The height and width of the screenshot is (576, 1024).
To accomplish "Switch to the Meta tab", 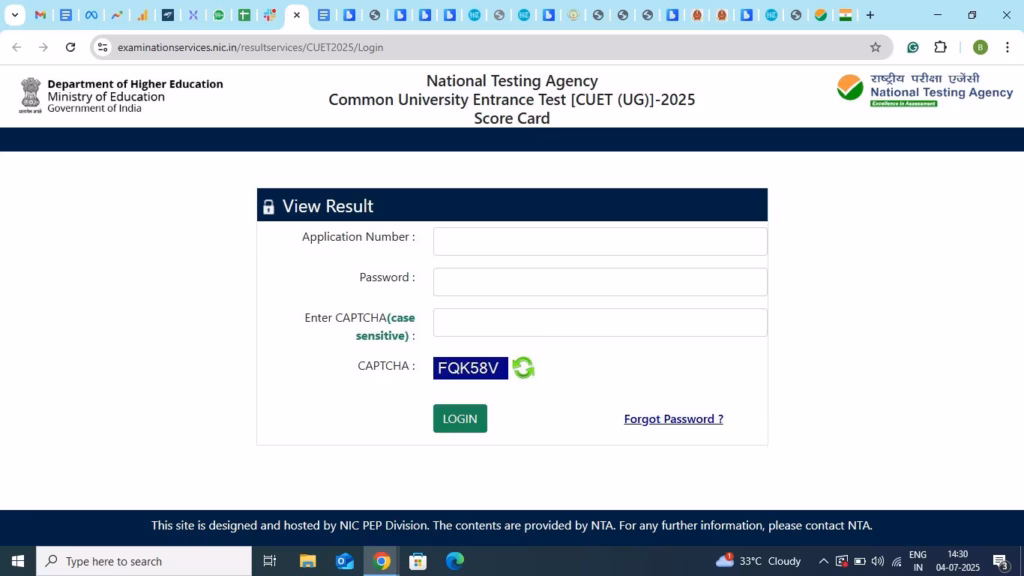I will click(91, 15).
